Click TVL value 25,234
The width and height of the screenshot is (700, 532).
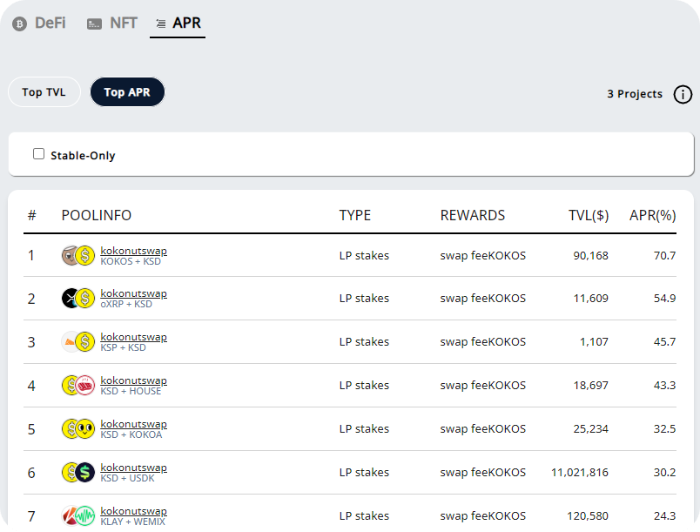(591, 429)
